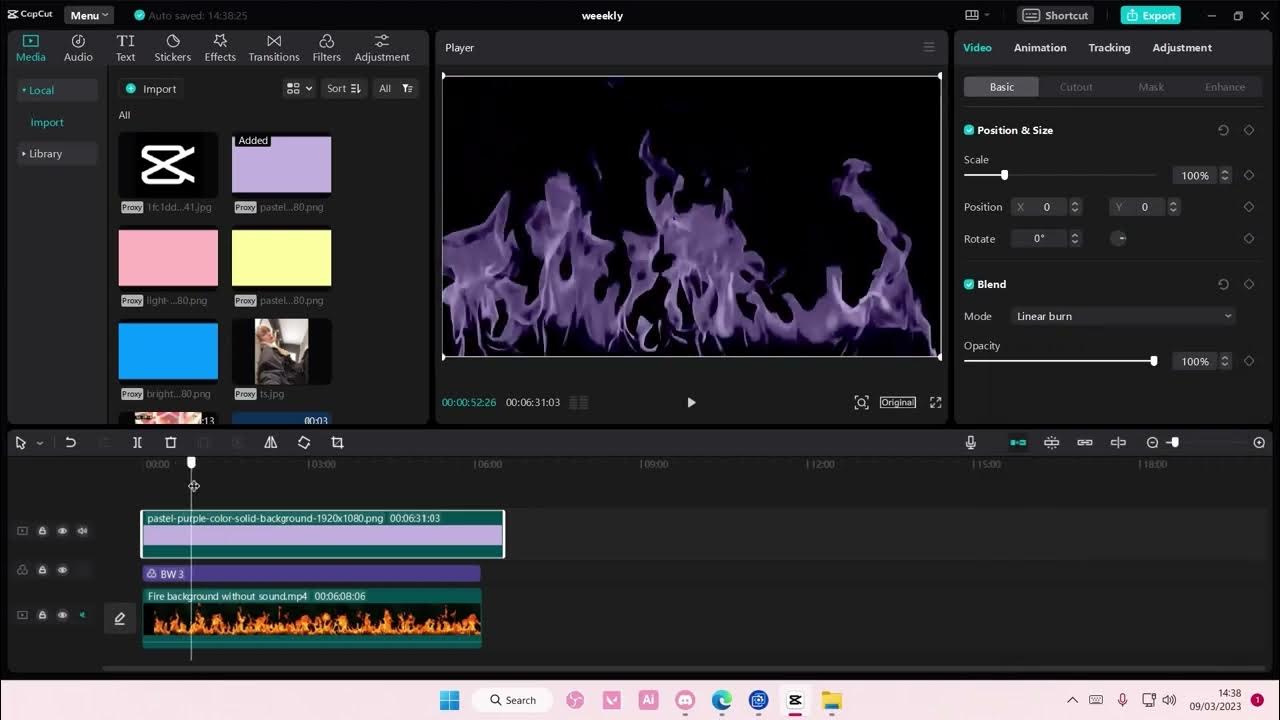Lock the pastel-purple background track
Screen dimensions: 1280x720
[x=42, y=531]
